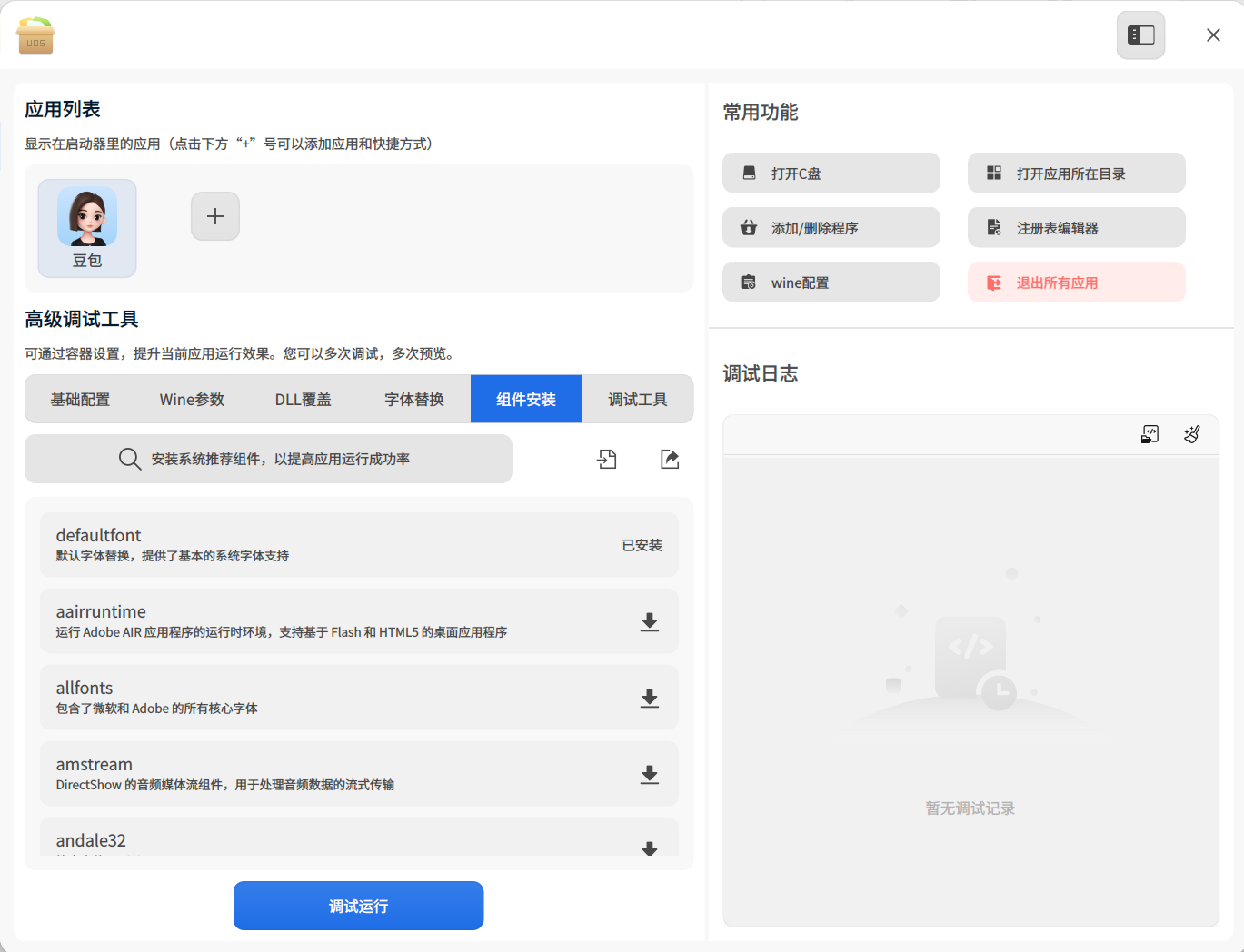Click the red exit-all-apps icon
The width and height of the screenshot is (1244, 952).
coord(994,283)
